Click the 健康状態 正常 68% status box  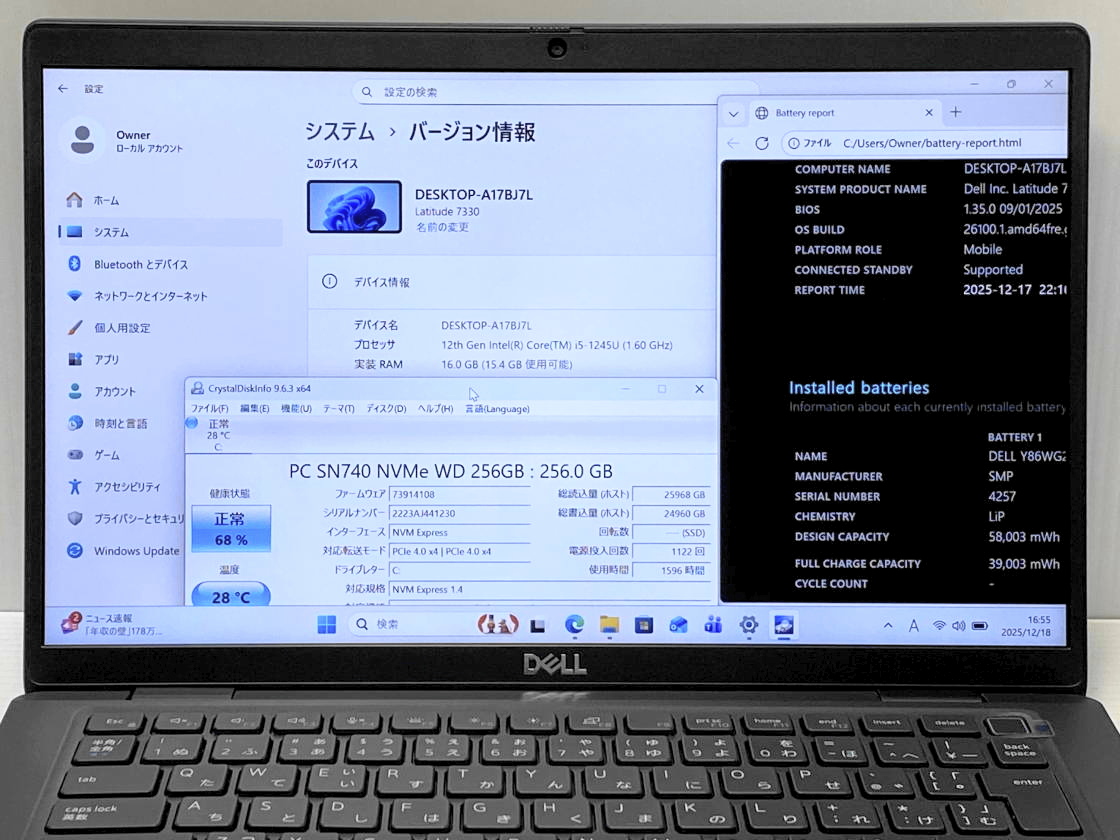pos(230,529)
